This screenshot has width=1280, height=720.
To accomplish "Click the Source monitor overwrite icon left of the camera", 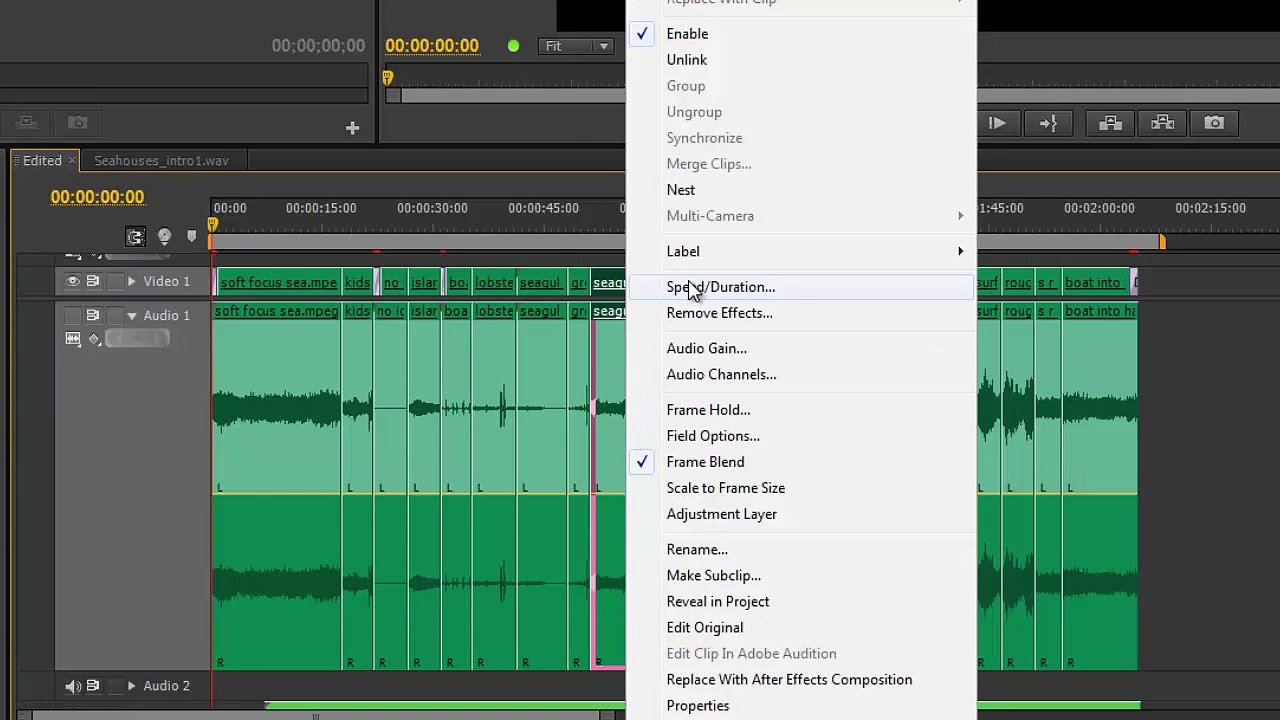I will point(27,122).
